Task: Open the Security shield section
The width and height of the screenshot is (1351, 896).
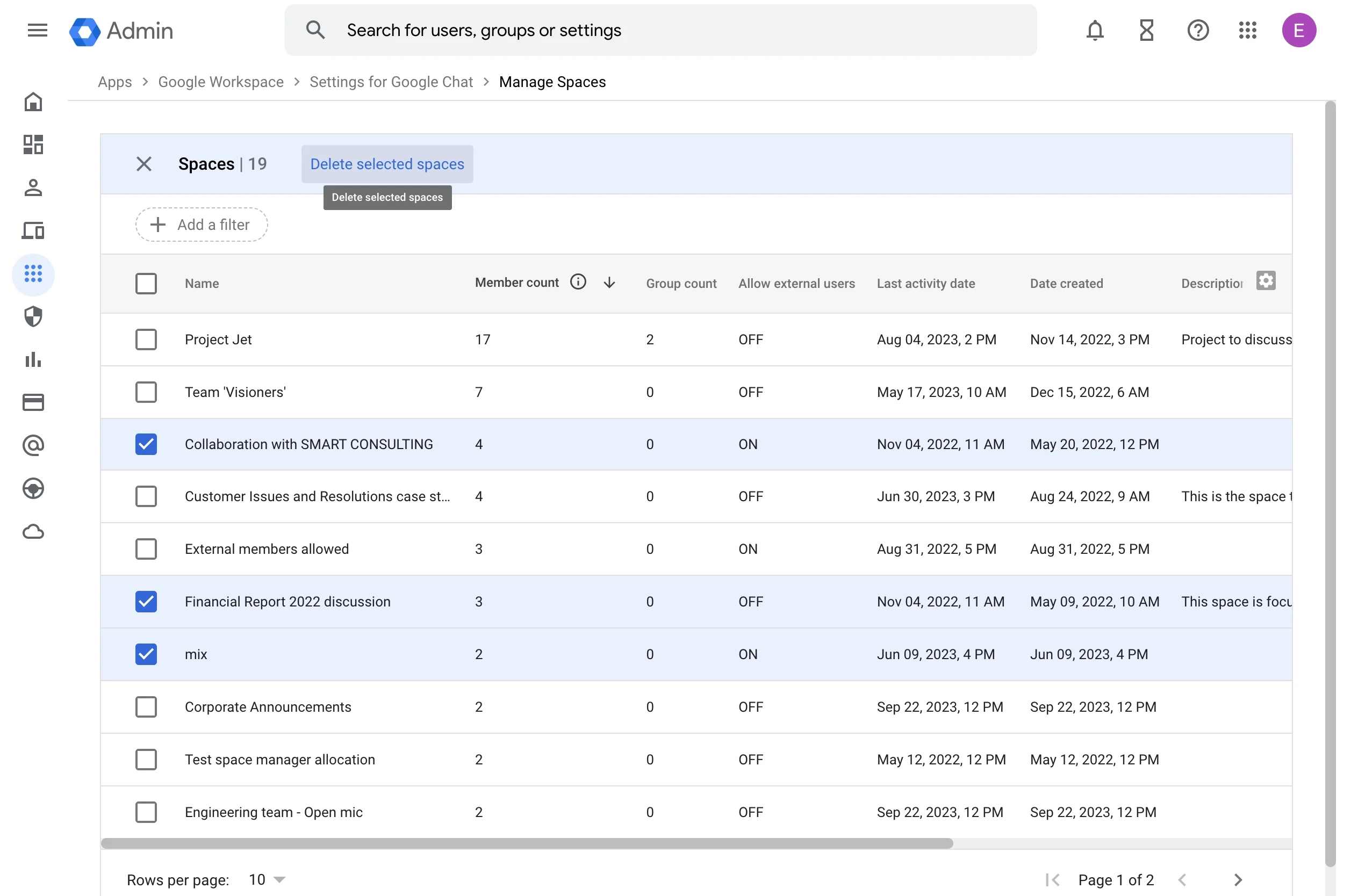Action: (33, 317)
